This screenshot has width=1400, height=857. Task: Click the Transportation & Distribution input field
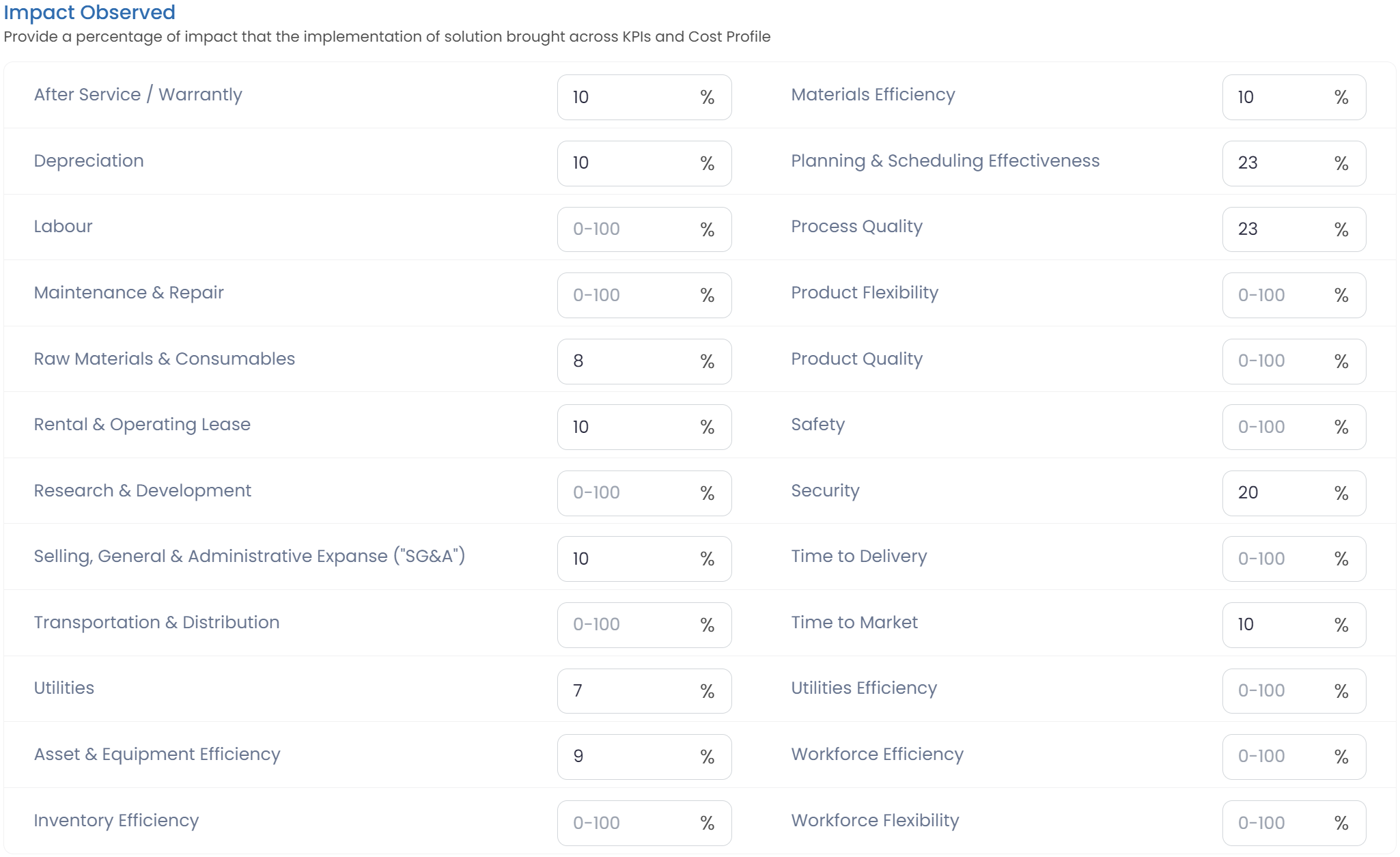click(x=628, y=625)
